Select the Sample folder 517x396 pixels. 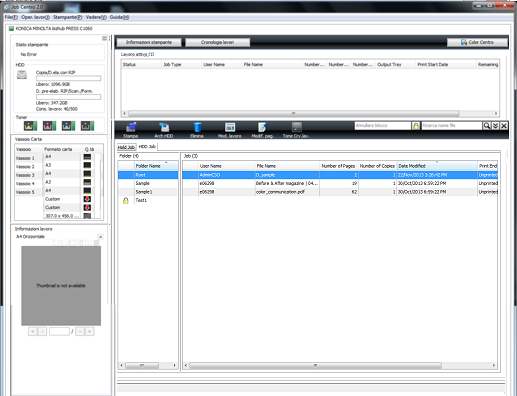[x=148, y=183]
